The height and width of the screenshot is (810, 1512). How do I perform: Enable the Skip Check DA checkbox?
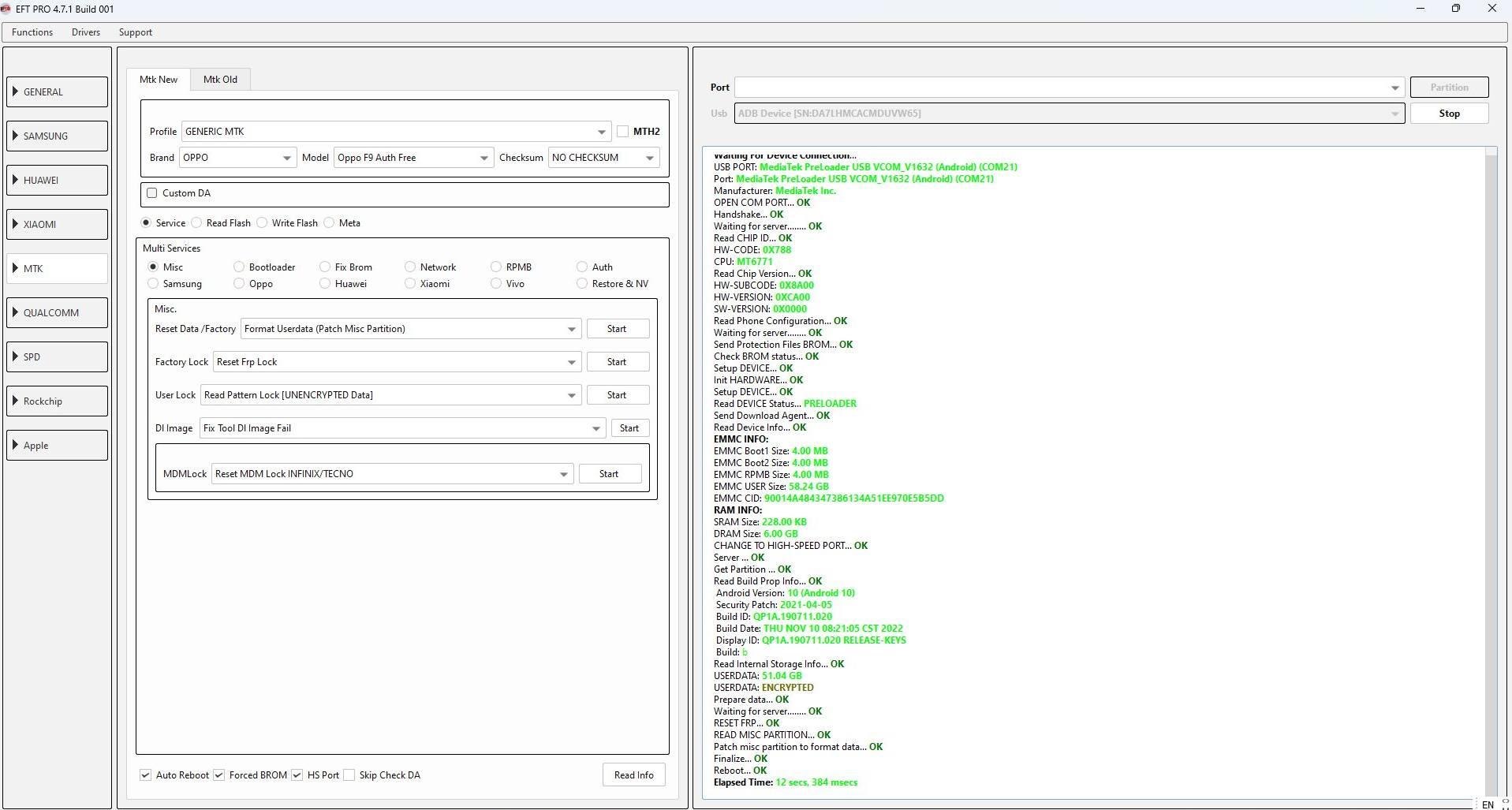pyautogui.click(x=349, y=775)
